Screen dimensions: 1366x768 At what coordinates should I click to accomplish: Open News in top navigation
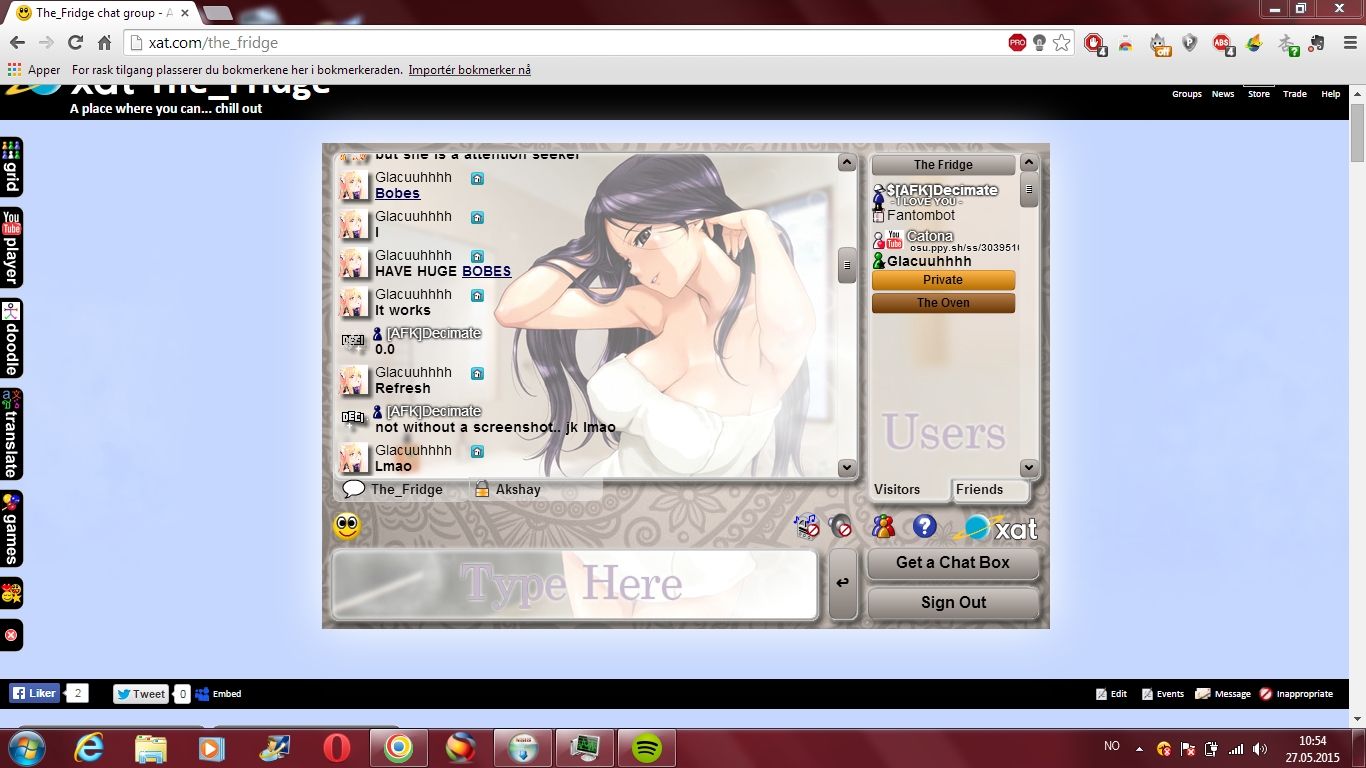click(1223, 94)
